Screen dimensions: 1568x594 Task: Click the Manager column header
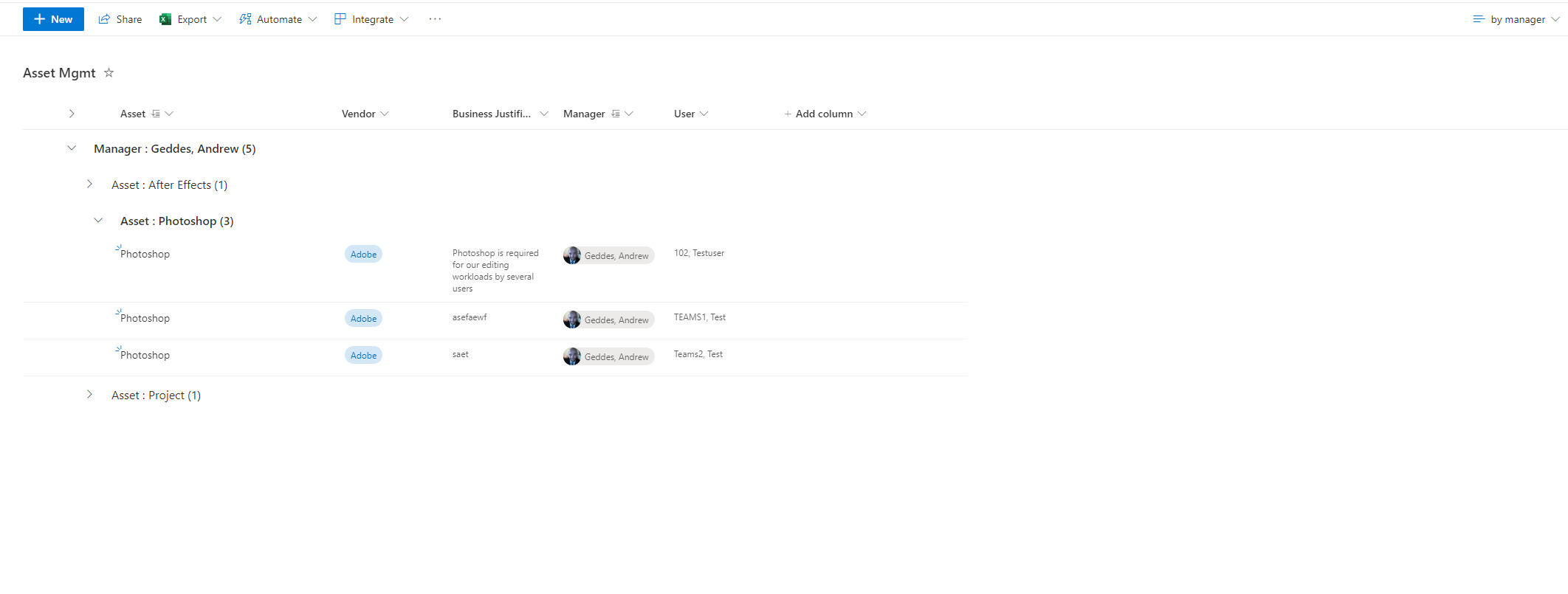(584, 114)
